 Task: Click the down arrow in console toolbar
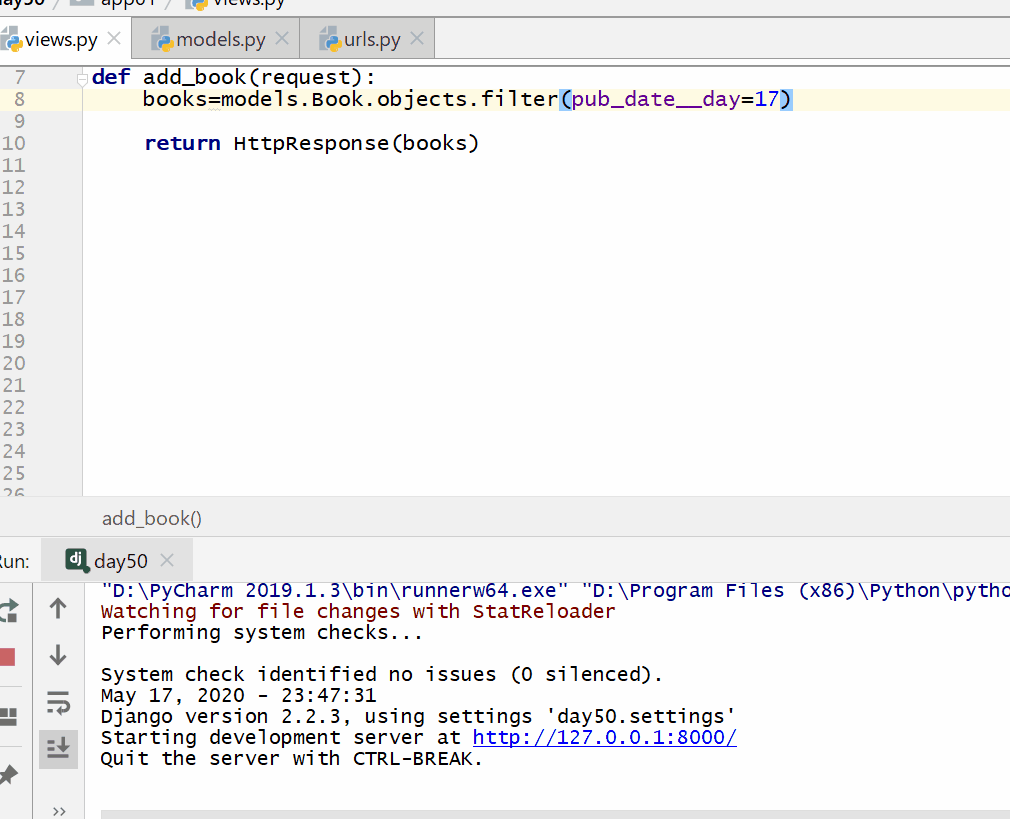pos(58,656)
